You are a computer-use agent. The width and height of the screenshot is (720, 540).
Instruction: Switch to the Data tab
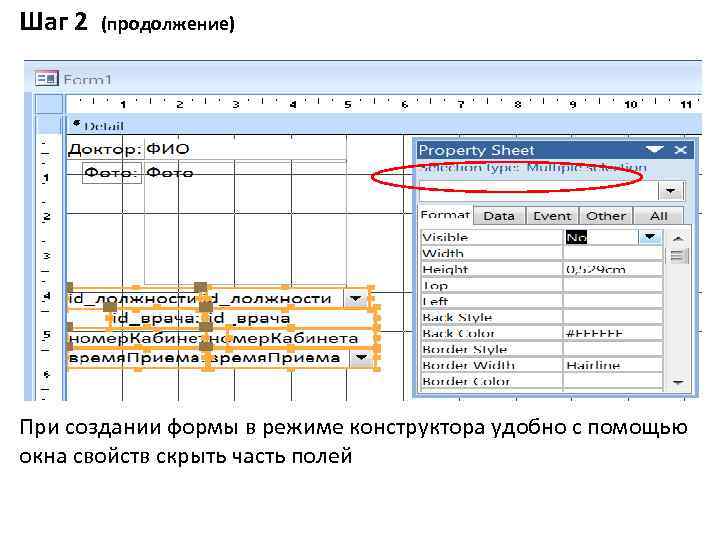[499, 216]
